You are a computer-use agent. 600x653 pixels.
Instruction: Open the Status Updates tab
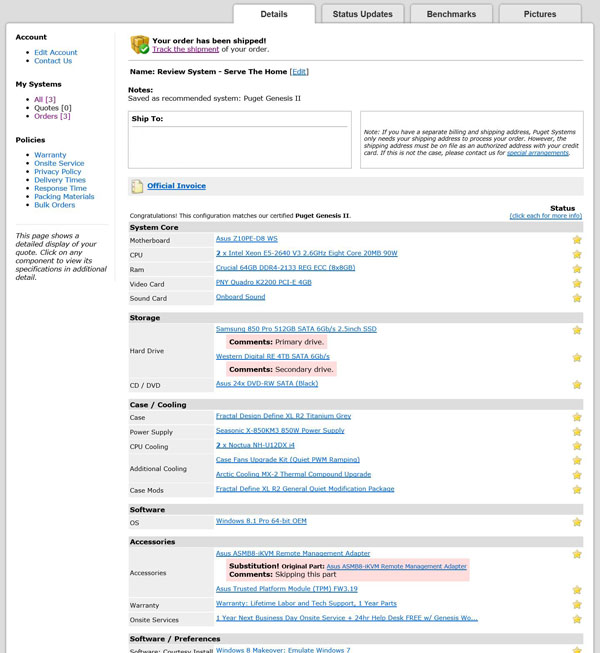point(363,14)
